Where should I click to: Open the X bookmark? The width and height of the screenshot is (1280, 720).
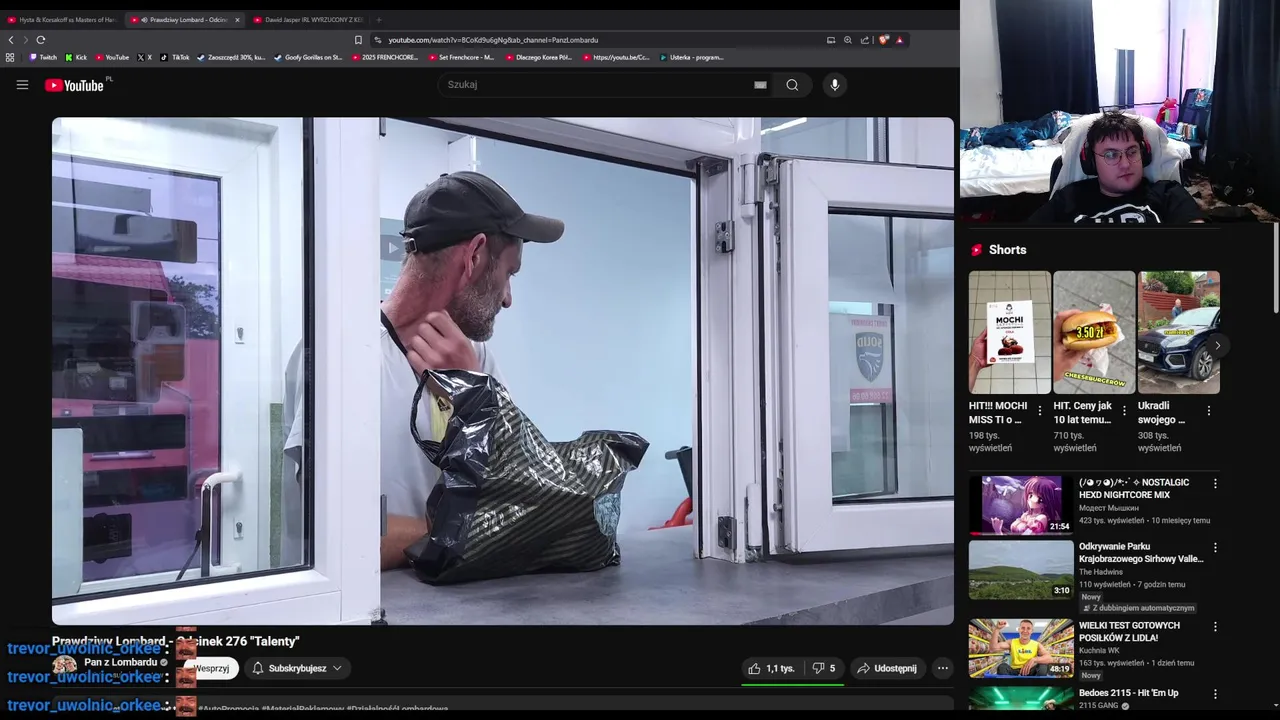tap(145, 57)
